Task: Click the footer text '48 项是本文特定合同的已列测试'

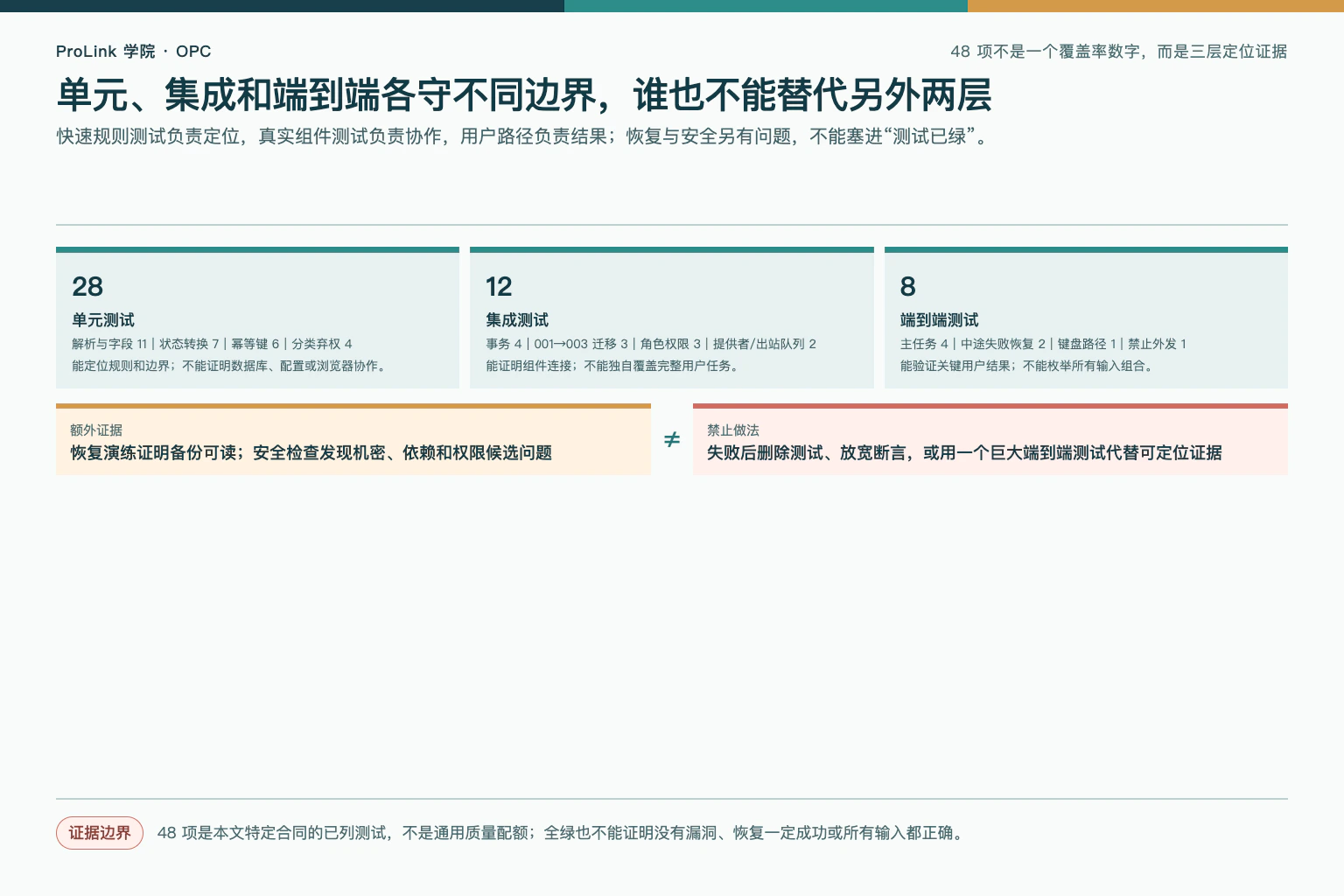Action: pos(562,833)
